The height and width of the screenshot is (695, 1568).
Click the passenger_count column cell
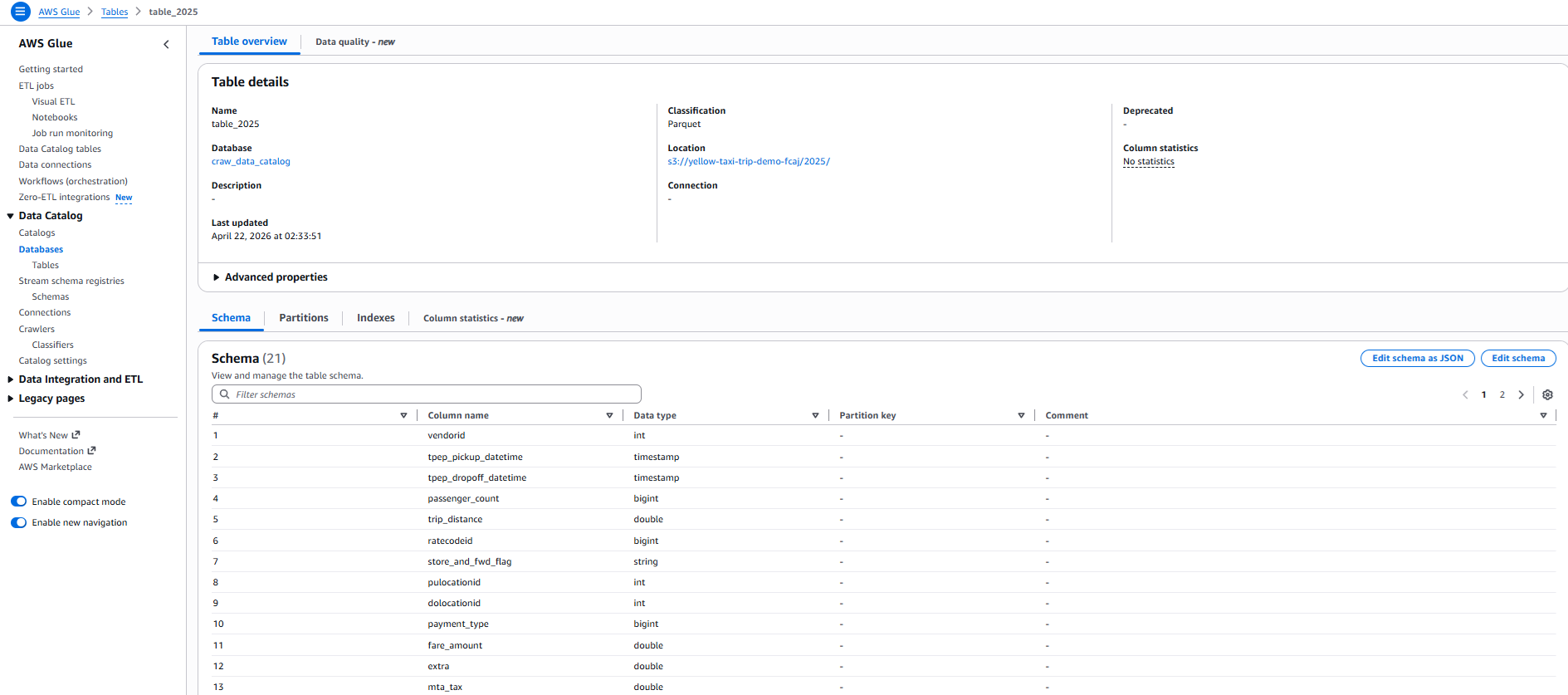tap(463, 498)
